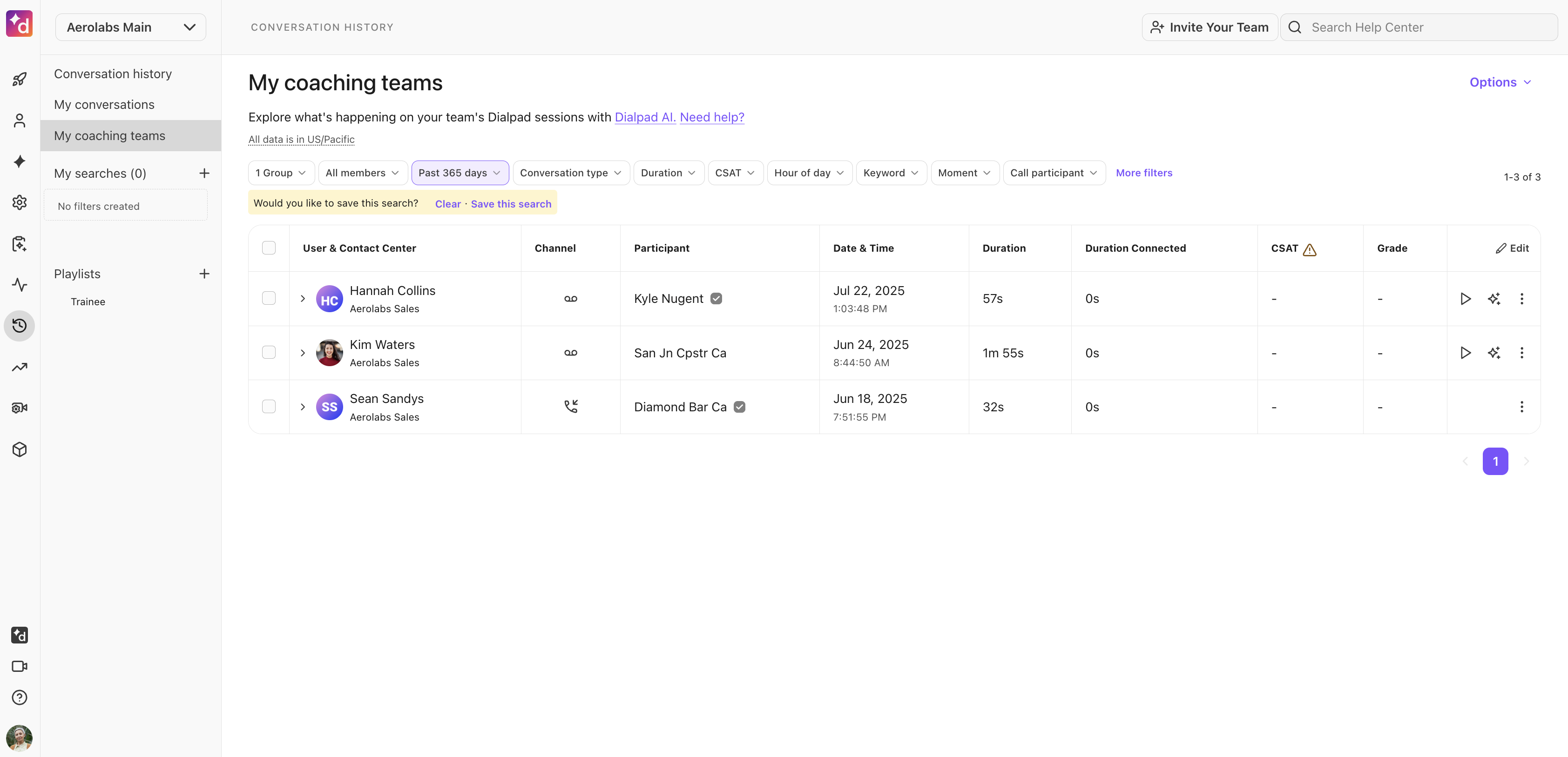Select the Hannah Collins row checkbox
Image resolution: width=1568 pixels, height=757 pixels.
[269, 298]
